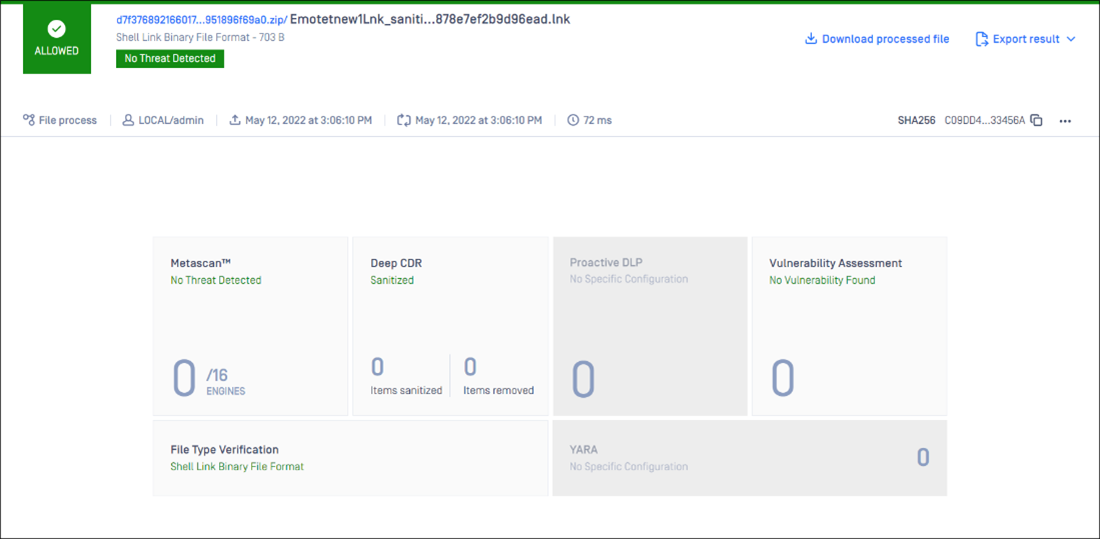Copy the SHA256 hash with the copy icon
The height and width of the screenshot is (539, 1100).
point(1036,120)
